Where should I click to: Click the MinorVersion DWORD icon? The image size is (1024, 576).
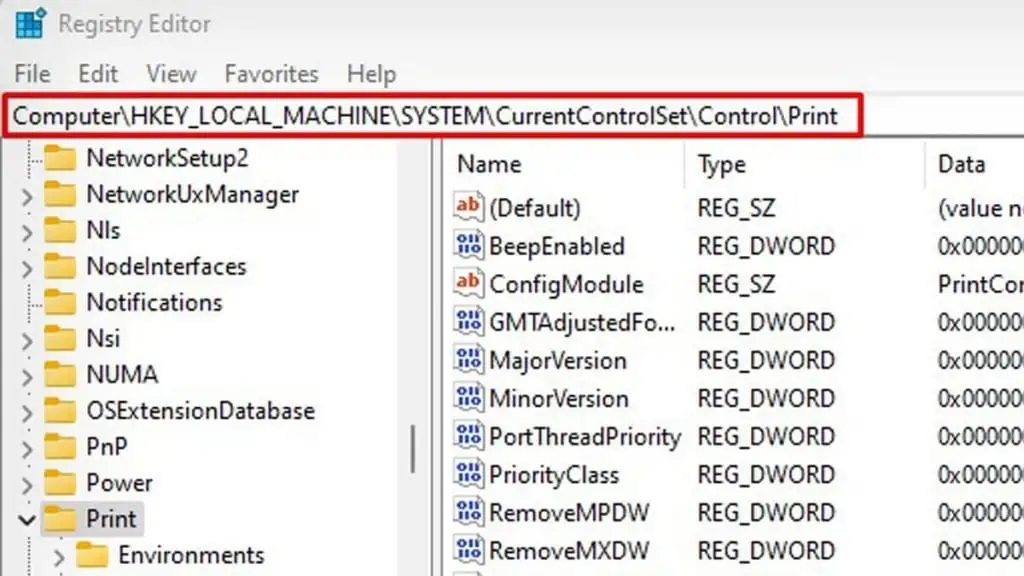click(469, 398)
